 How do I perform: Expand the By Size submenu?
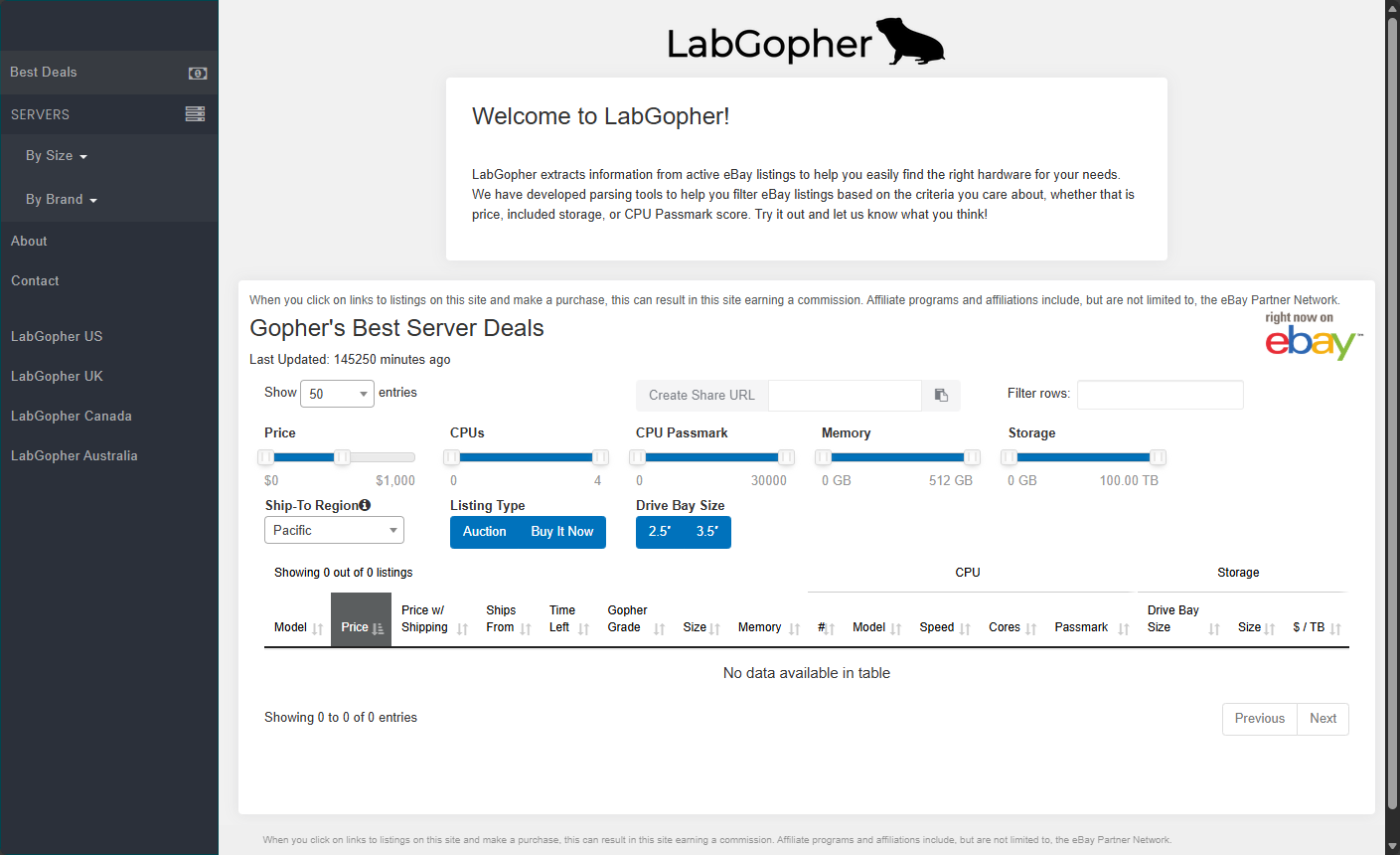tap(57, 156)
